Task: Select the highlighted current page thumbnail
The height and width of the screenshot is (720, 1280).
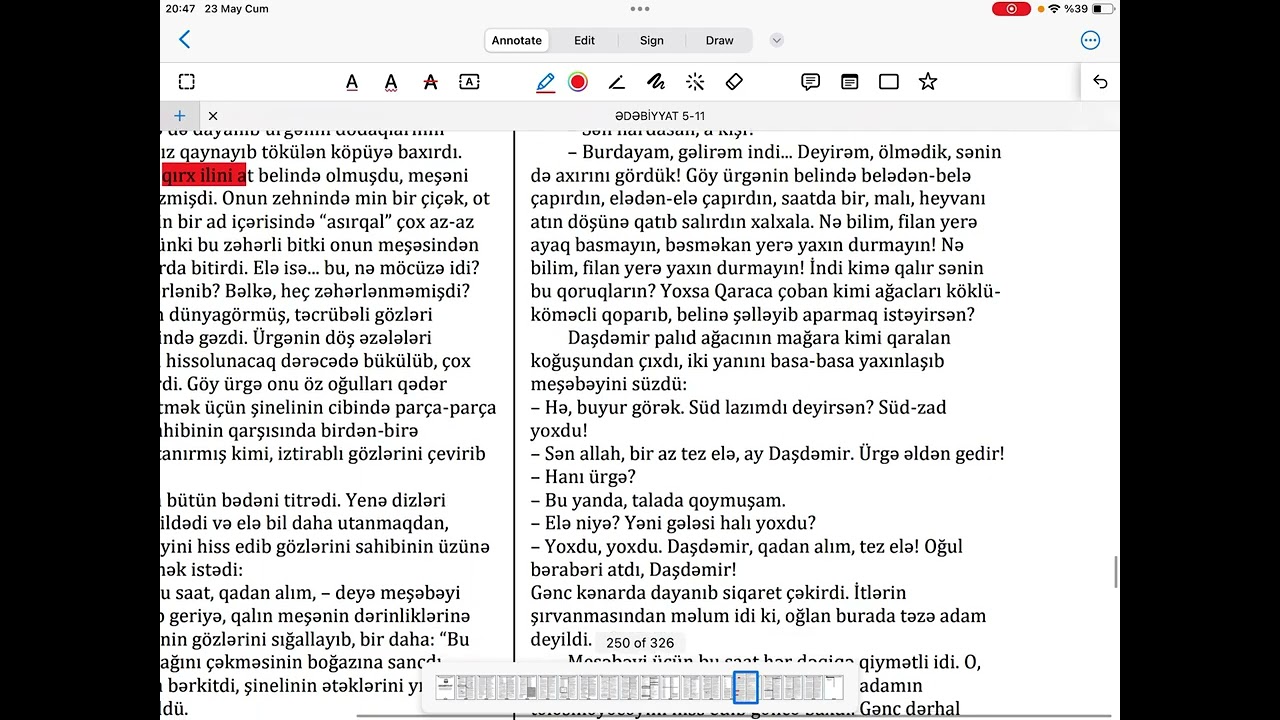Action: click(x=746, y=688)
